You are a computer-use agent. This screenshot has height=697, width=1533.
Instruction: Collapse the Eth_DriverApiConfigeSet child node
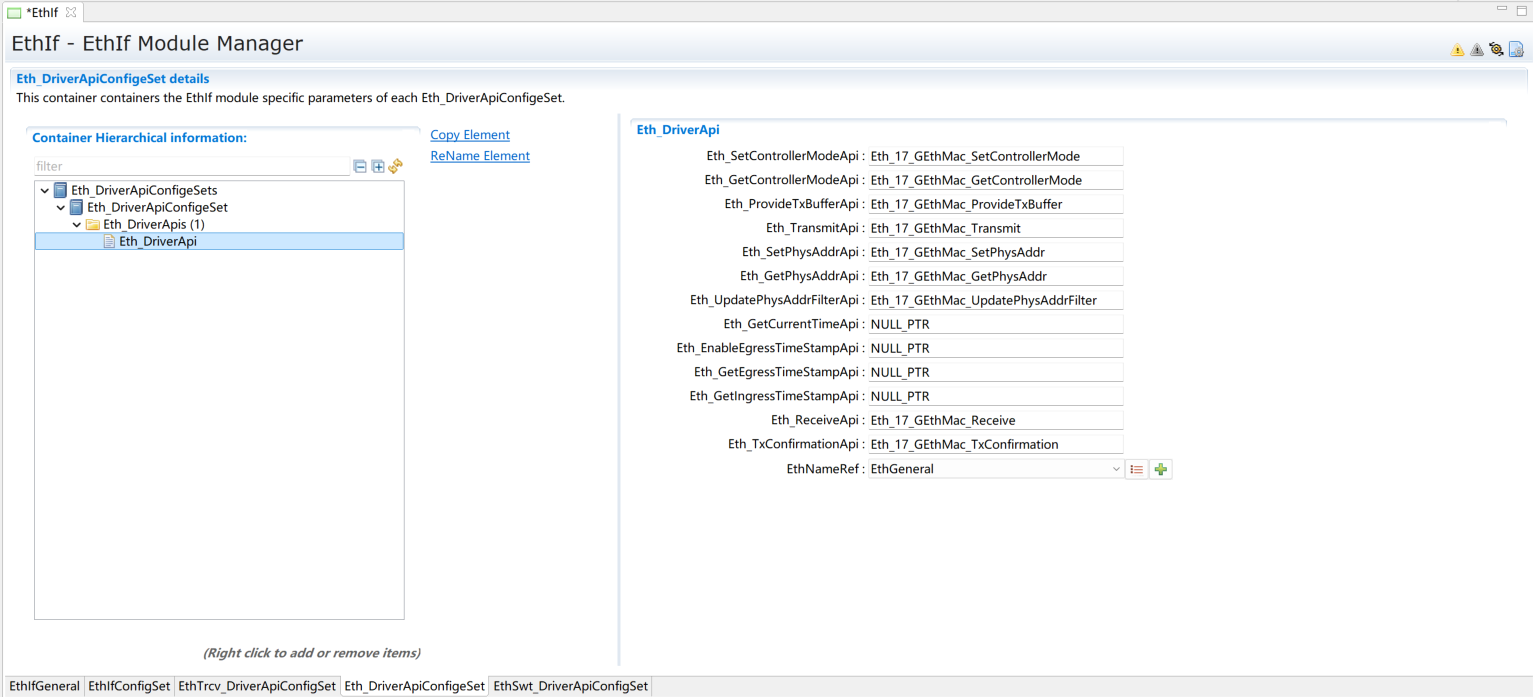(61, 208)
